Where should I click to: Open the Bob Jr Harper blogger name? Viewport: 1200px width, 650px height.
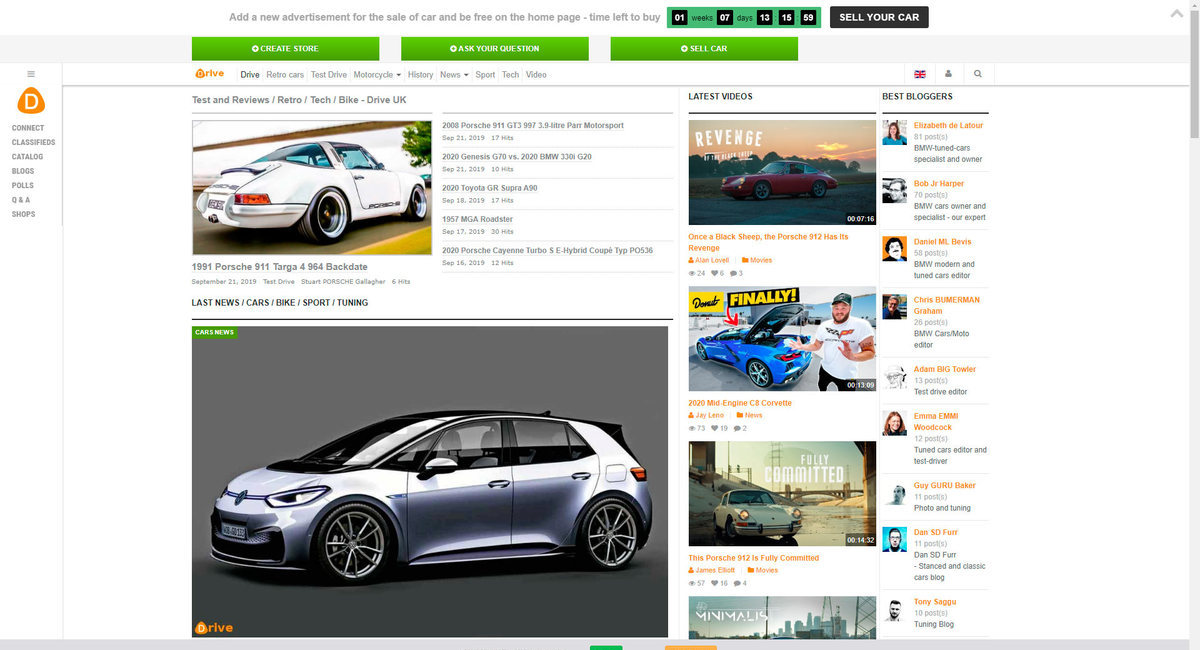(x=939, y=184)
